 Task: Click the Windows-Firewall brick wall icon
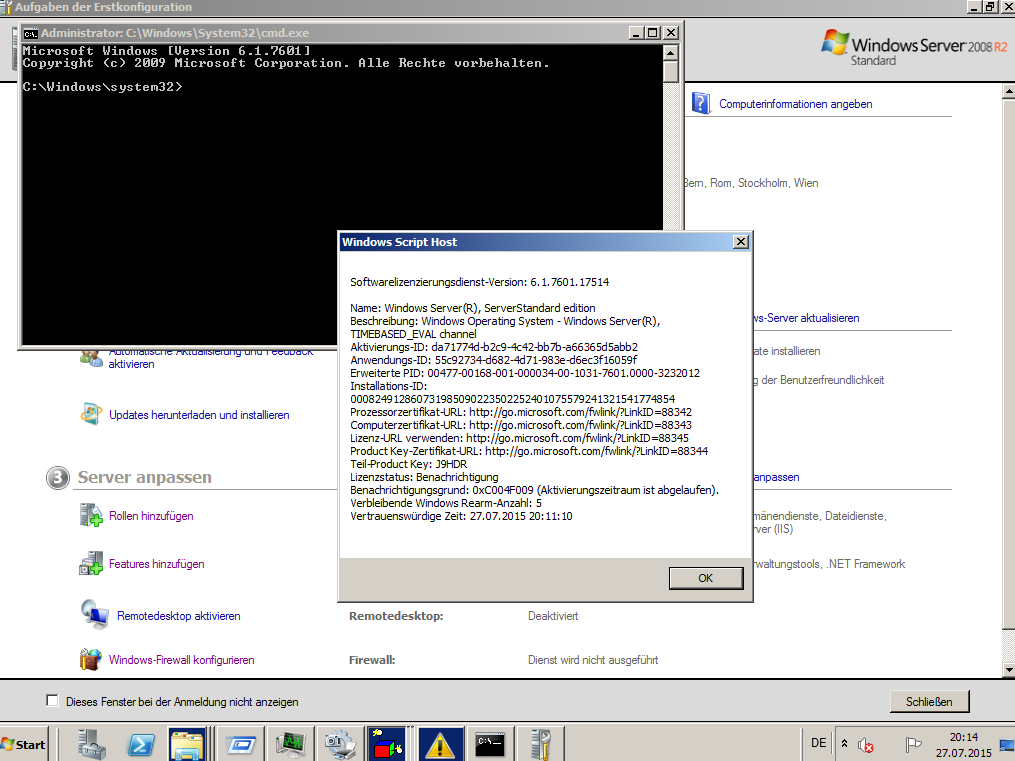pos(91,659)
